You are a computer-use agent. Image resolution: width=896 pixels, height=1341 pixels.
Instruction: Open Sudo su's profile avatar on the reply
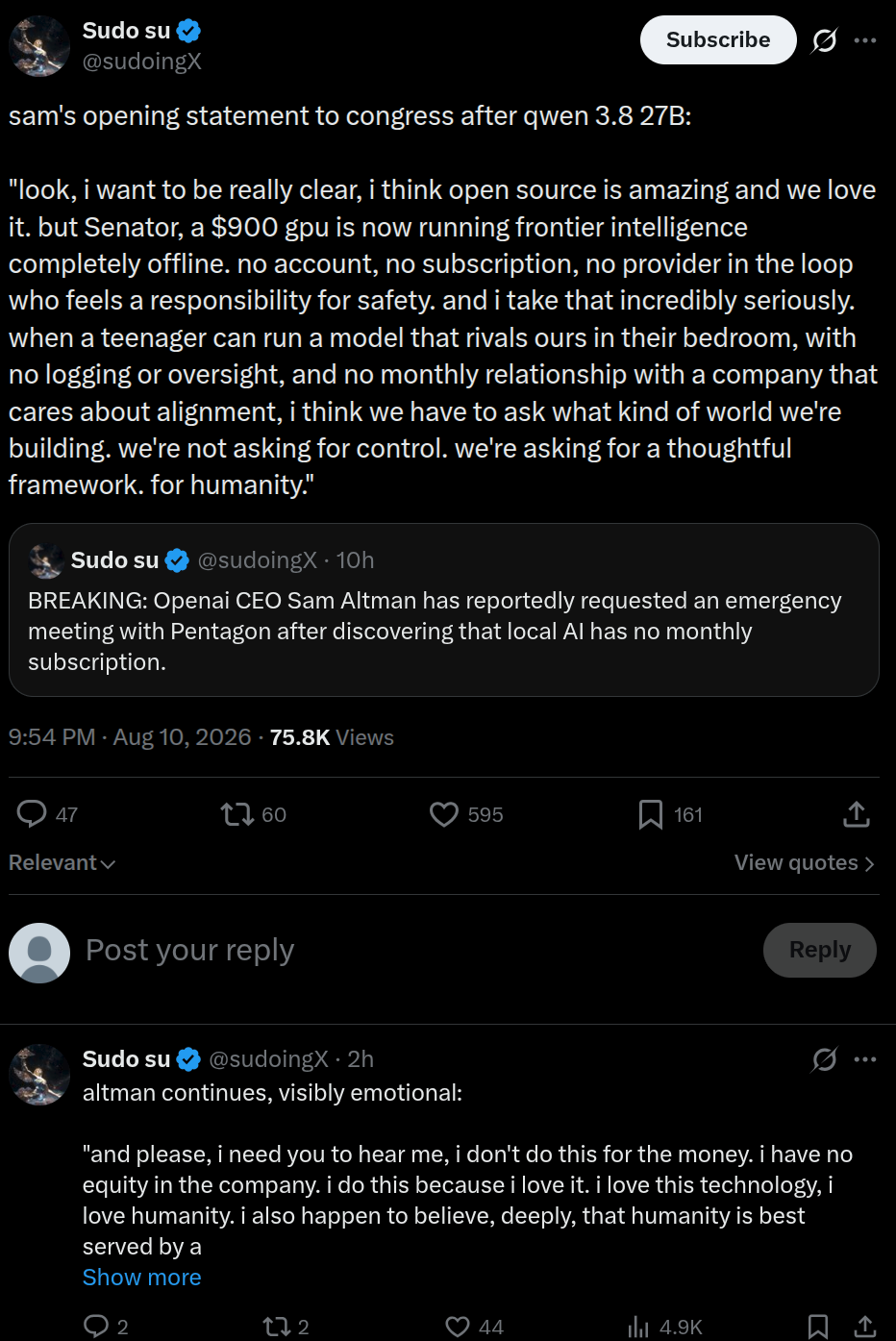[39, 1075]
